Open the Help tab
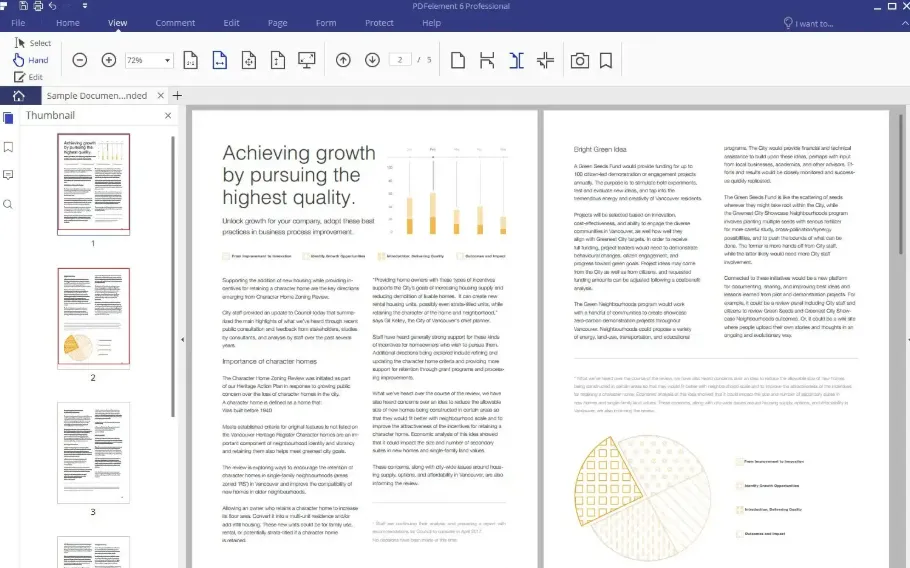This screenshot has height=568, width=910. [x=431, y=23]
